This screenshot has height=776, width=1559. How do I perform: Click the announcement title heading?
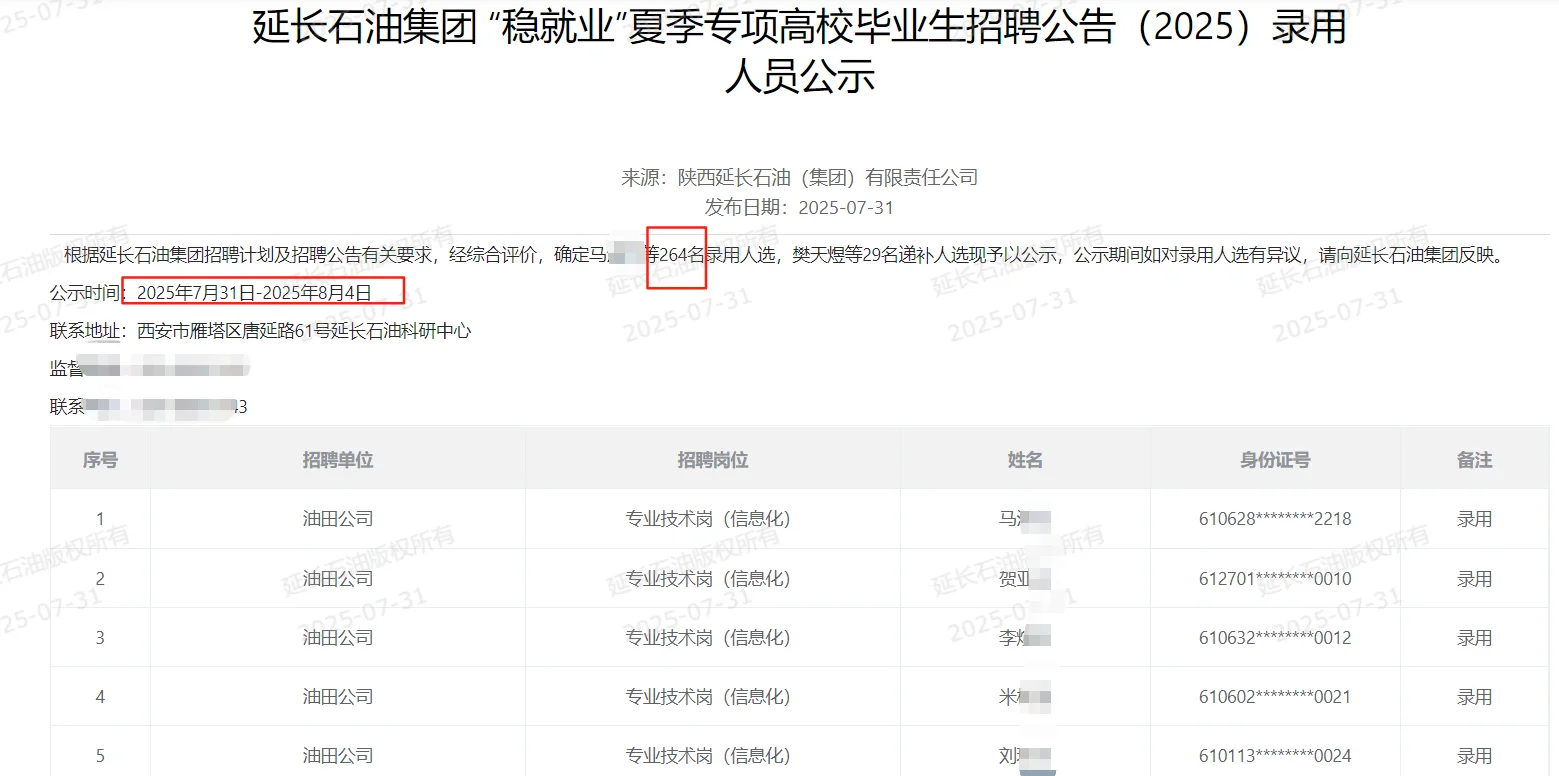(x=799, y=52)
